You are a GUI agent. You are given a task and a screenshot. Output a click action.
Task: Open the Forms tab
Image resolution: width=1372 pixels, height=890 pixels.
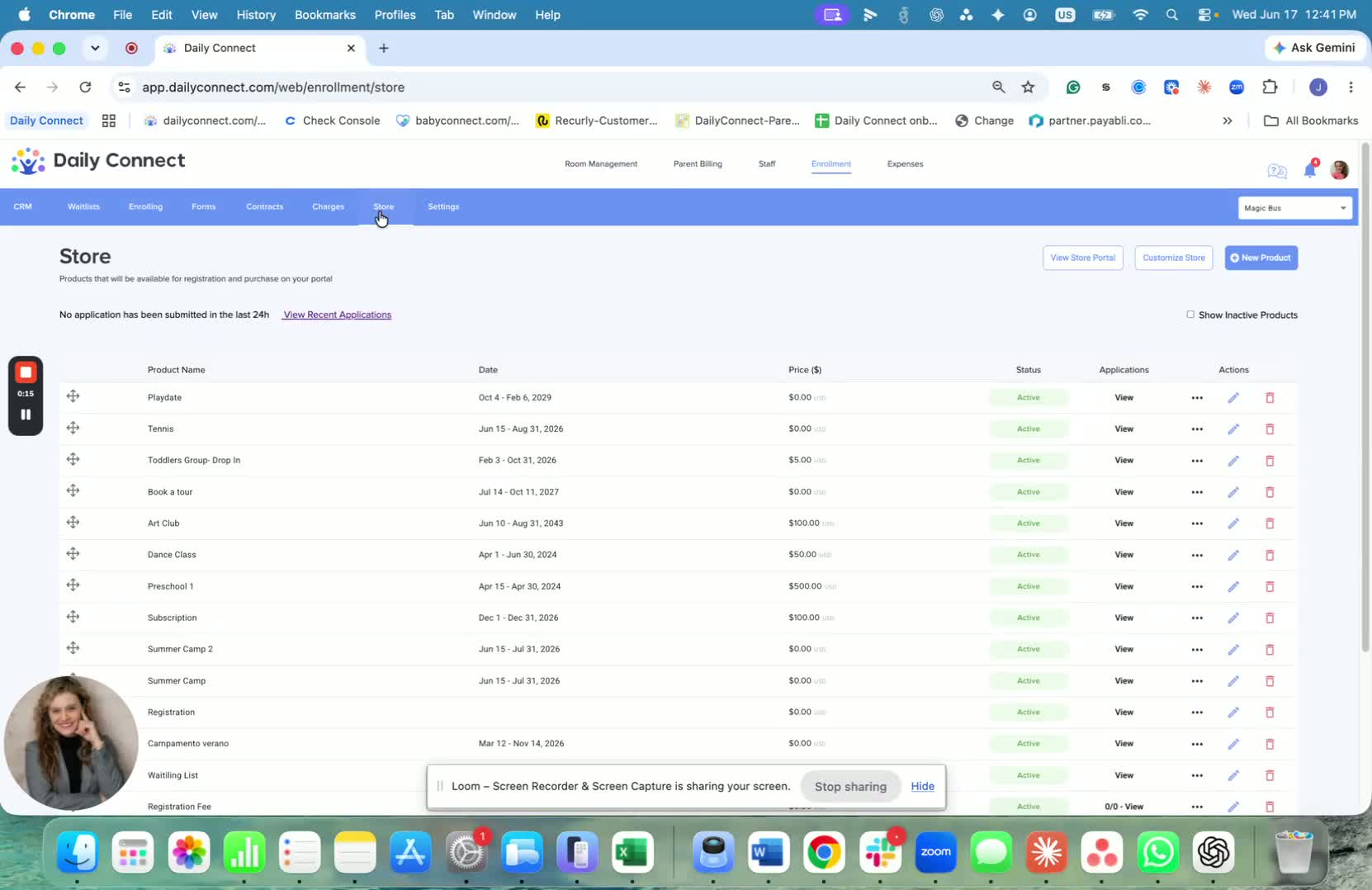pos(203,206)
